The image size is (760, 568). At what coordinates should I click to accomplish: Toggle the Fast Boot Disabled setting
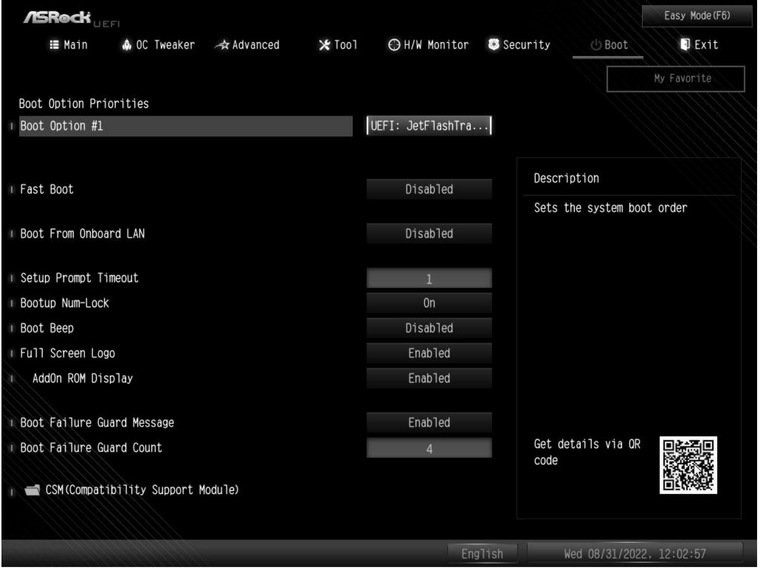(x=429, y=189)
